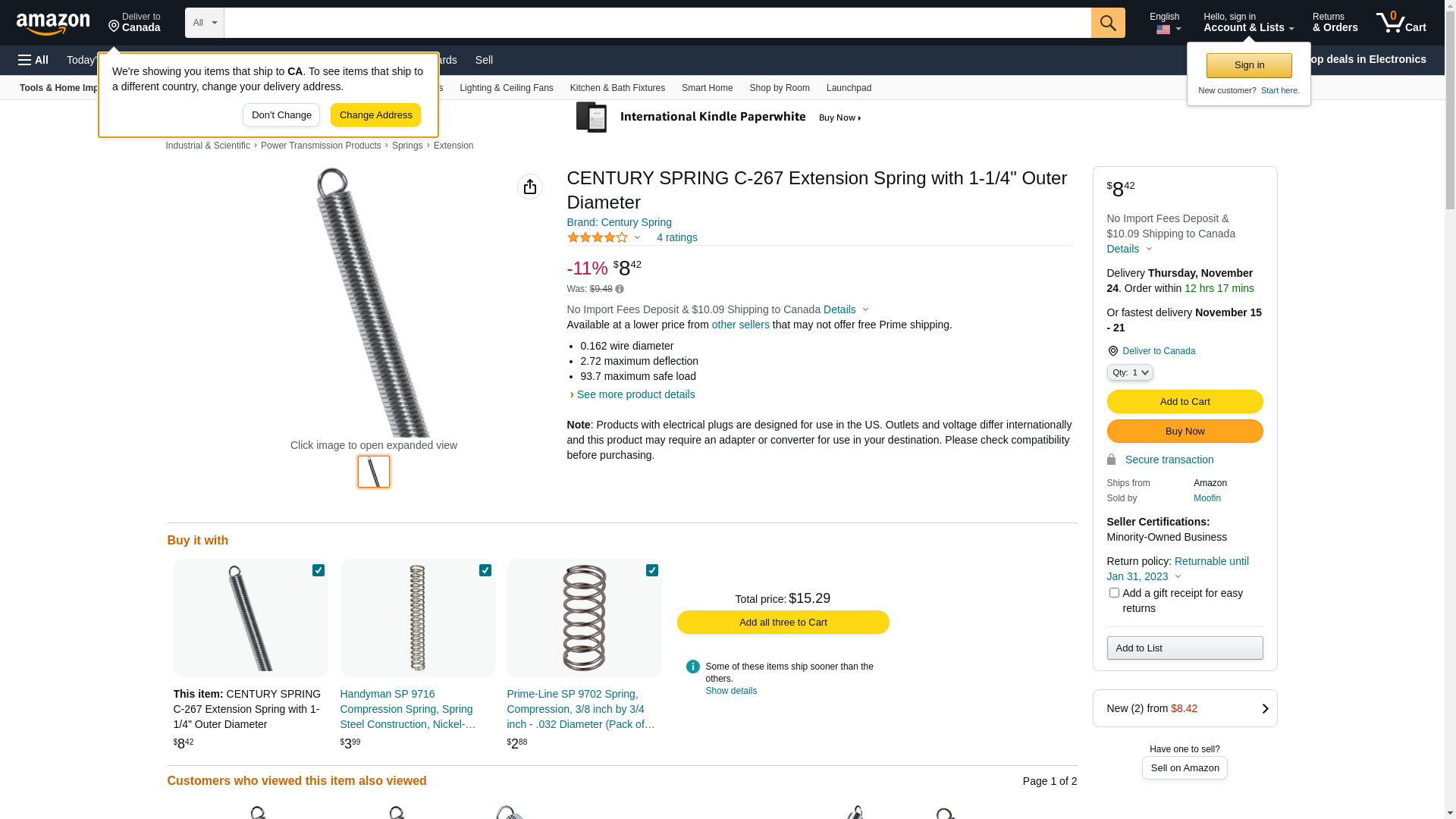Open Lighting & Ceiling Fans menu
Screen dimensions: 1456x819
pos(506,88)
